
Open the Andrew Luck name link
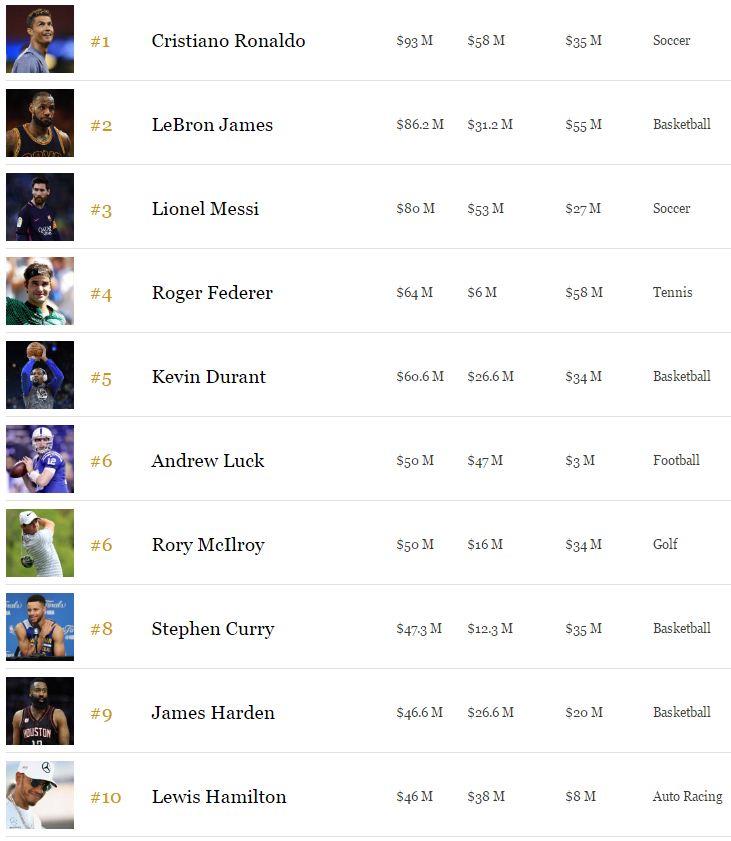[208, 461]
